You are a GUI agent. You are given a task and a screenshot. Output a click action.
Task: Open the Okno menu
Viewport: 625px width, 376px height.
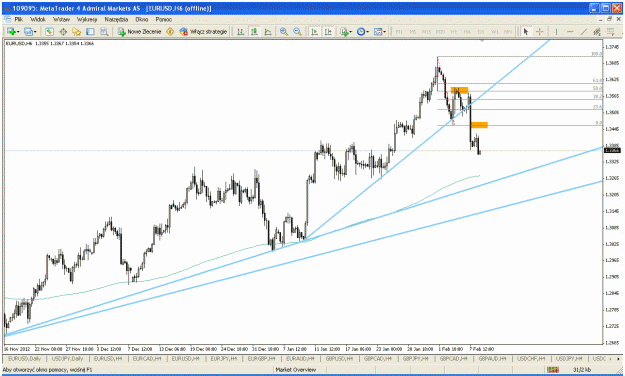click(142, 19)
